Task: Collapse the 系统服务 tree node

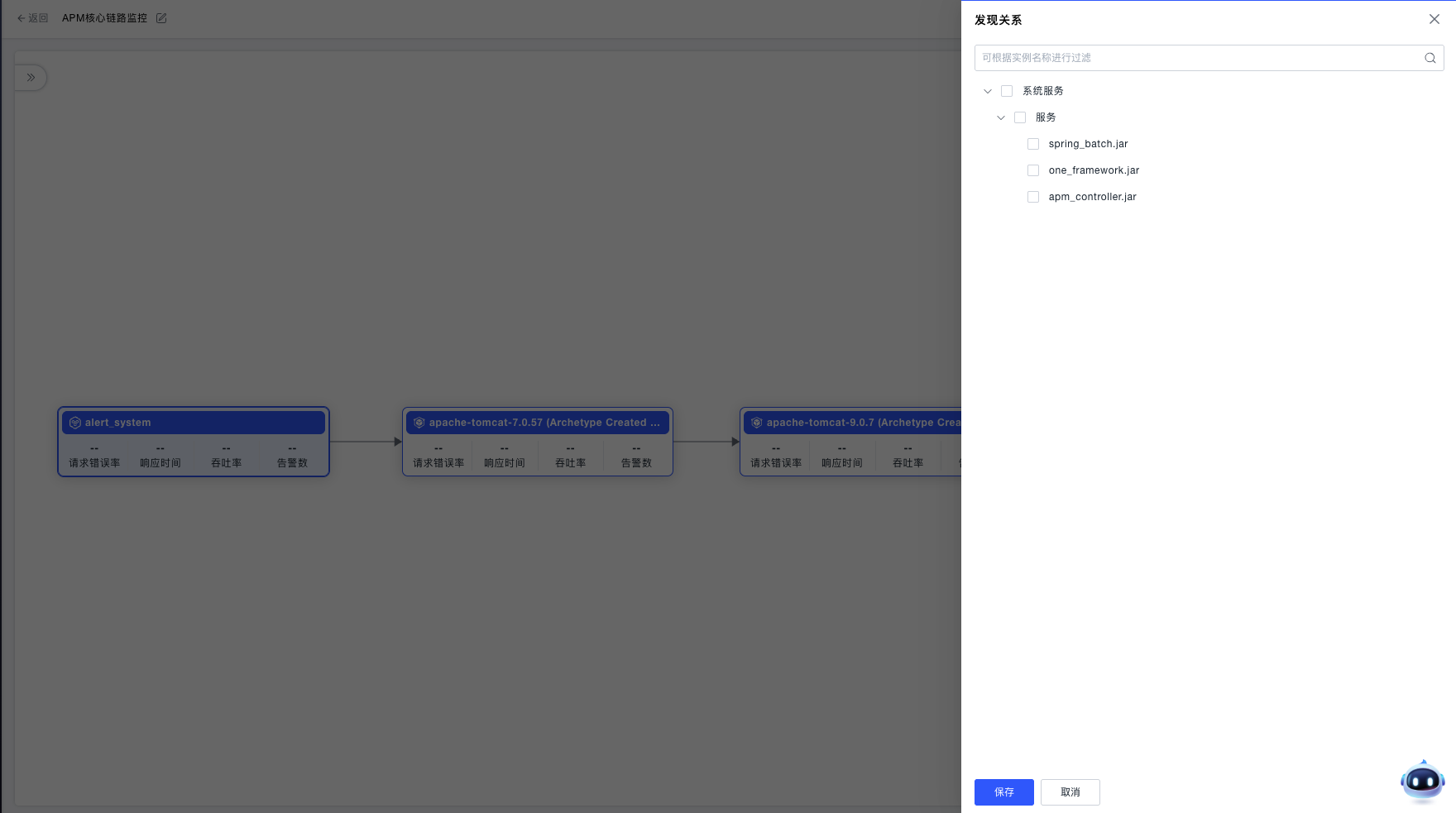Action: 987,91
